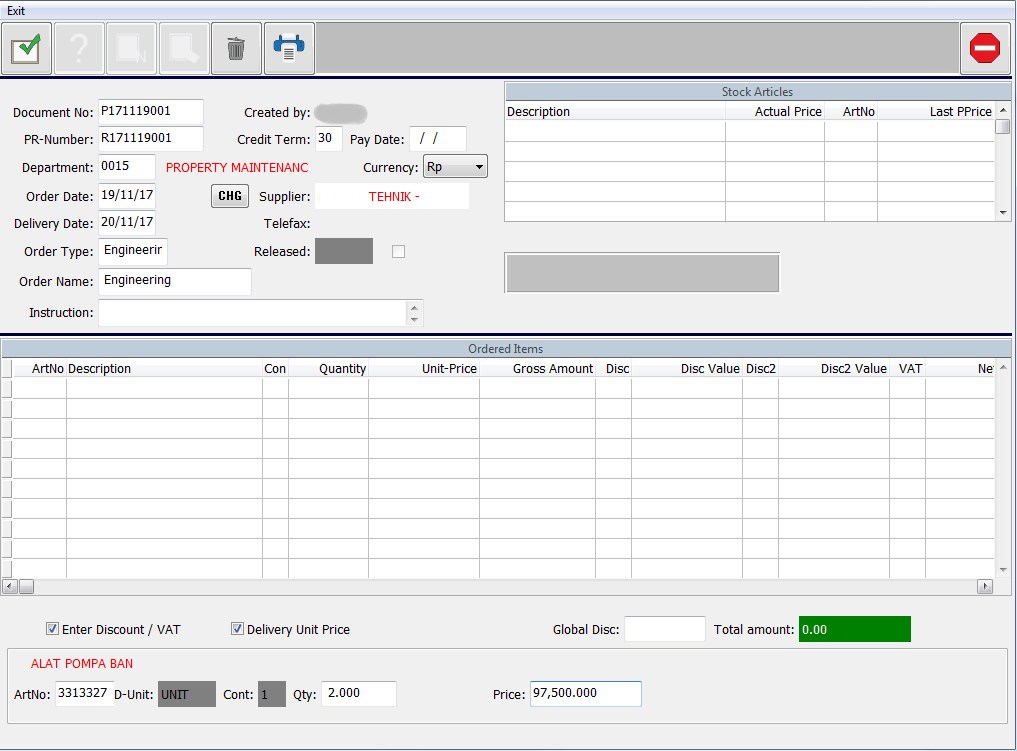Click the Con column header

275,368
